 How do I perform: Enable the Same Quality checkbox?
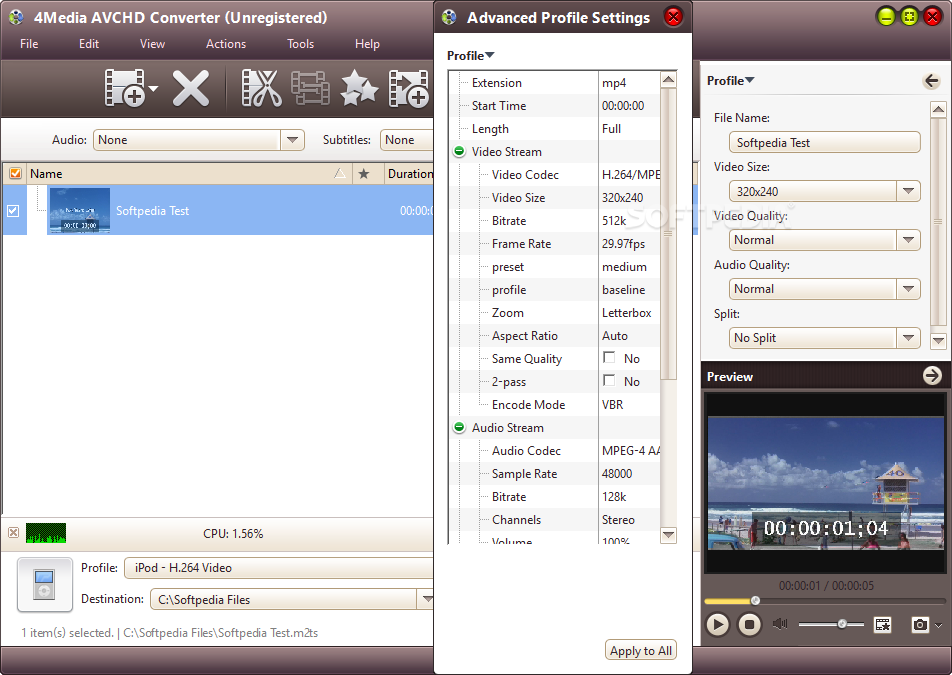coord(609,358)
